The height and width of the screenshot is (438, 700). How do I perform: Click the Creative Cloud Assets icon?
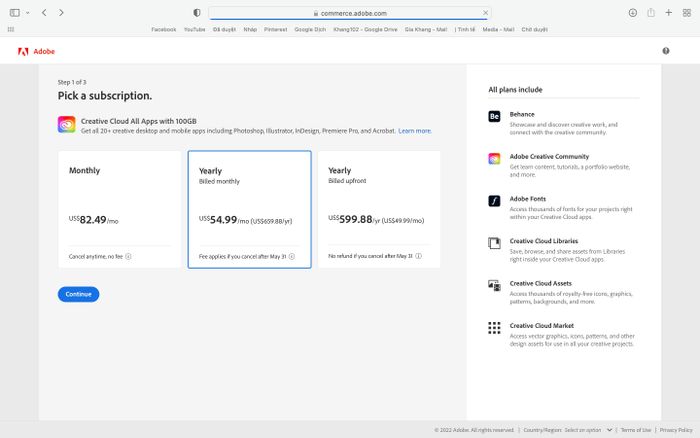pyautogui.click(x=494, y=286)
